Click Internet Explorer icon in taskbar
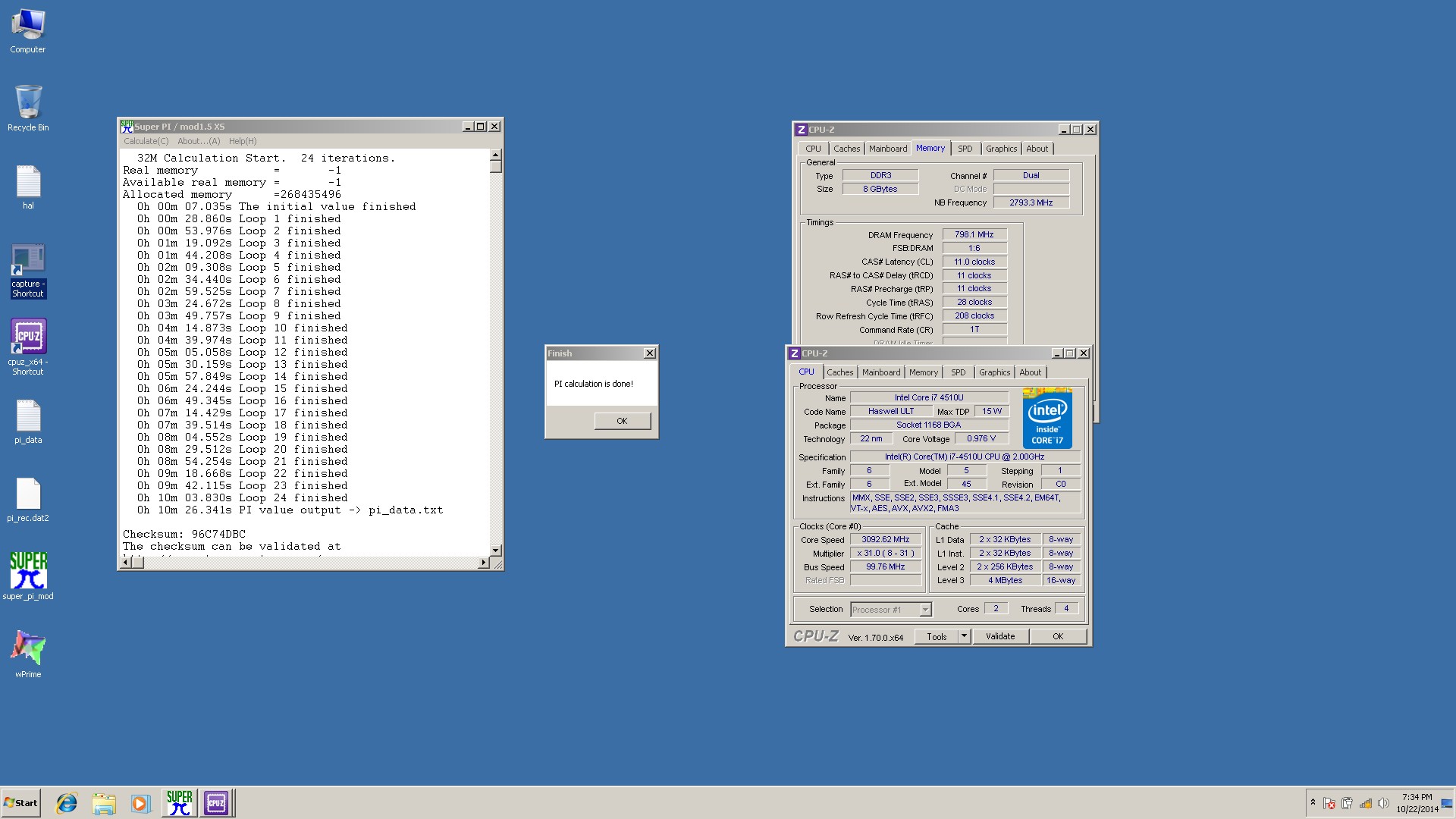The width and height of the screenshot is (1456, 819). pyautogui.click(x=67, y=803)
